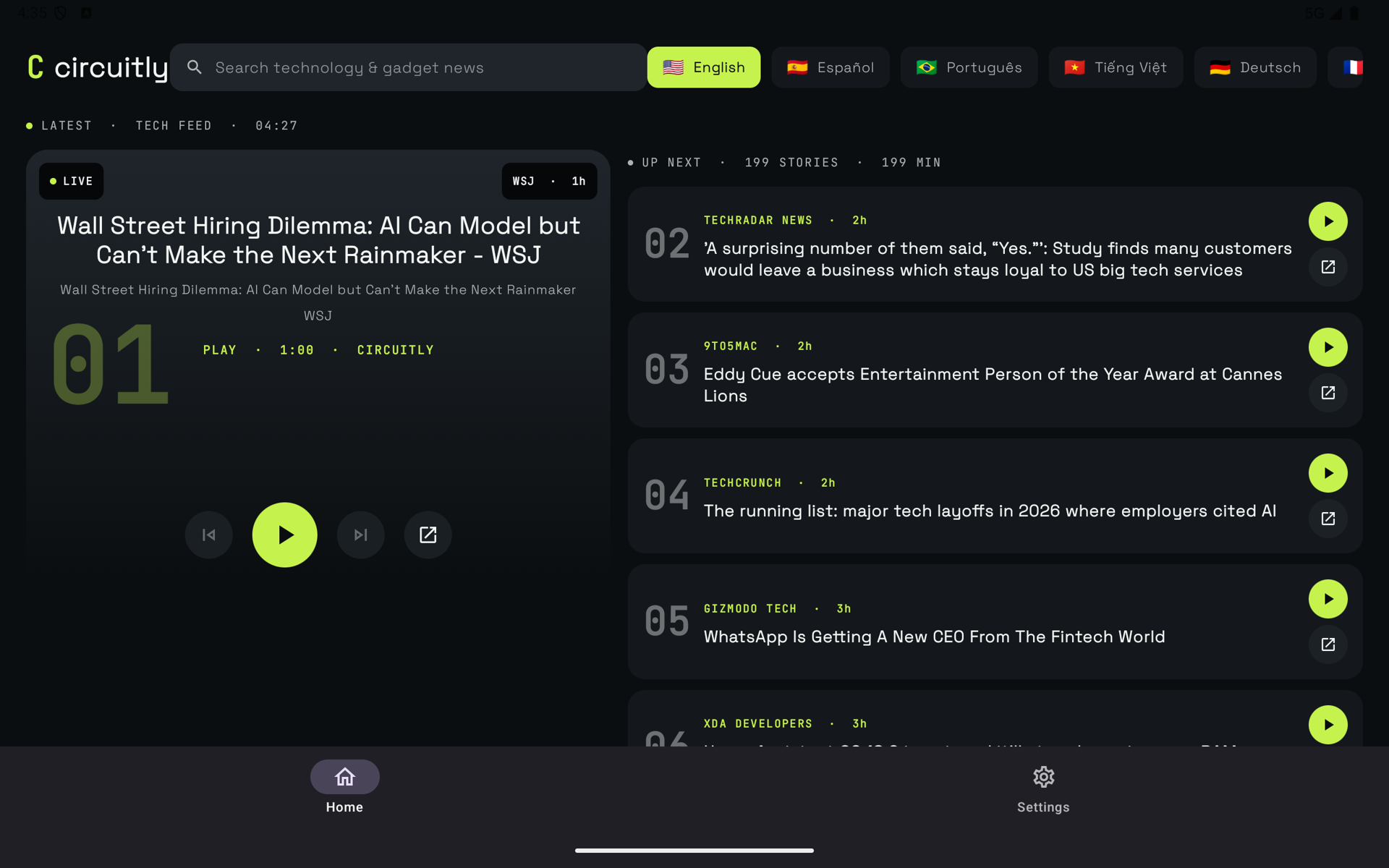This screenshot has height=868, width=1389.
Task: Play story 02 from TechRadar News
Action: (1328, 221)
